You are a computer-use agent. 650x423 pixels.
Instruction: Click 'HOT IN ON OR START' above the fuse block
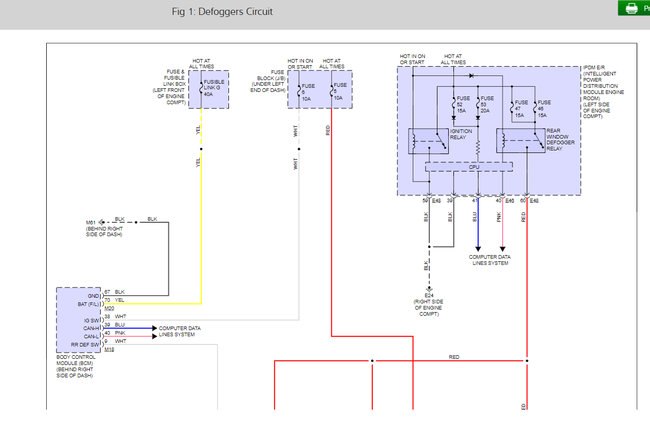(300, 63)
